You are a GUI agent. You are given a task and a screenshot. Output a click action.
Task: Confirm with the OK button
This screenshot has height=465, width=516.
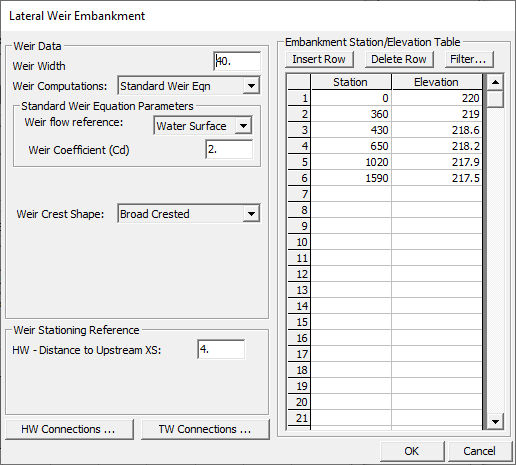[x=412, y=451]
